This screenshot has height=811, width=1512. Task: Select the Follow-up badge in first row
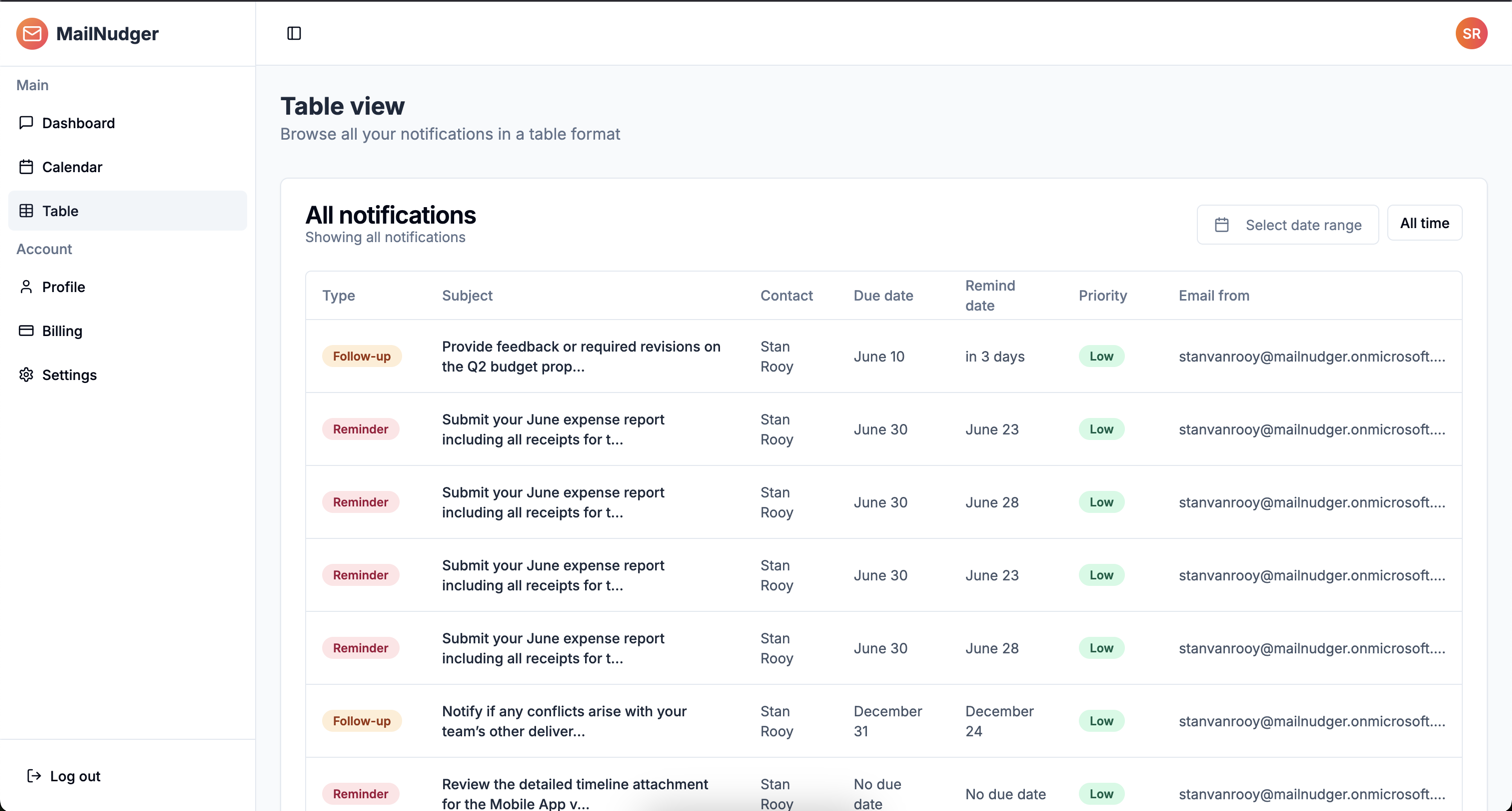[x=361, y=357]
